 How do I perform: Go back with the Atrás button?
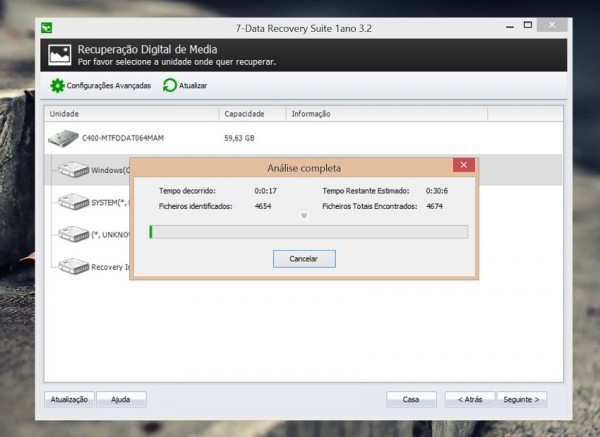(x=470, y=399)
